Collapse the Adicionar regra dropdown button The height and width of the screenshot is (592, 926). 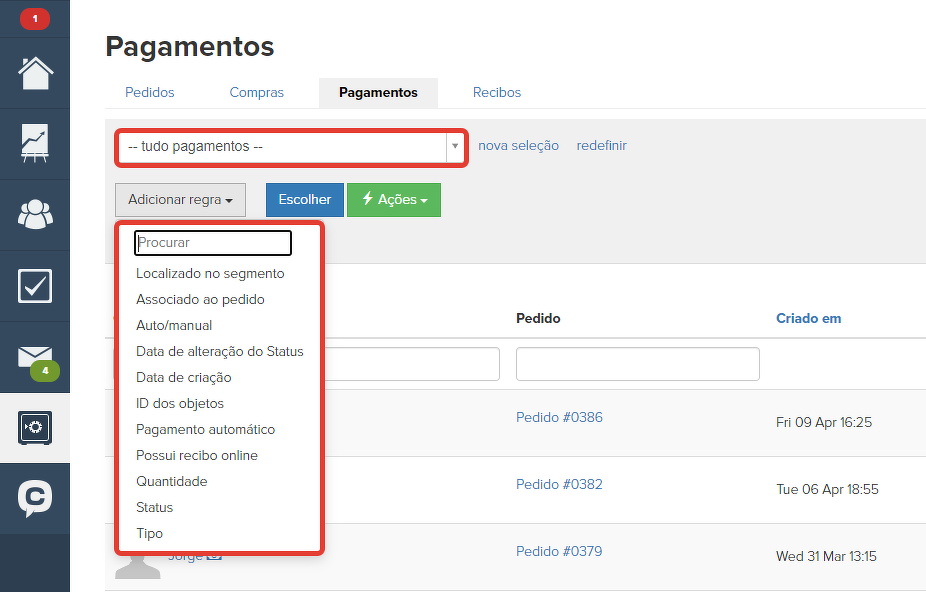180,200
